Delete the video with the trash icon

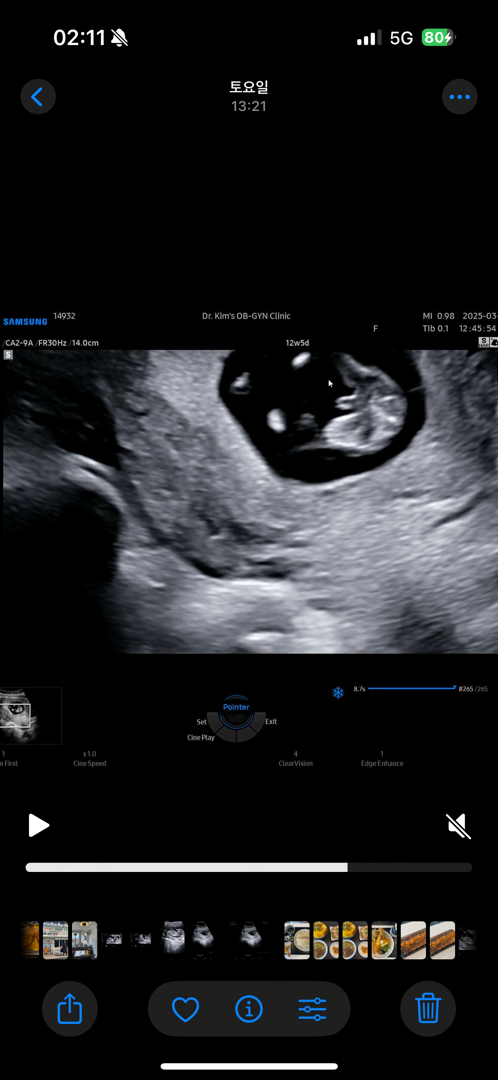coord(428,1009)
